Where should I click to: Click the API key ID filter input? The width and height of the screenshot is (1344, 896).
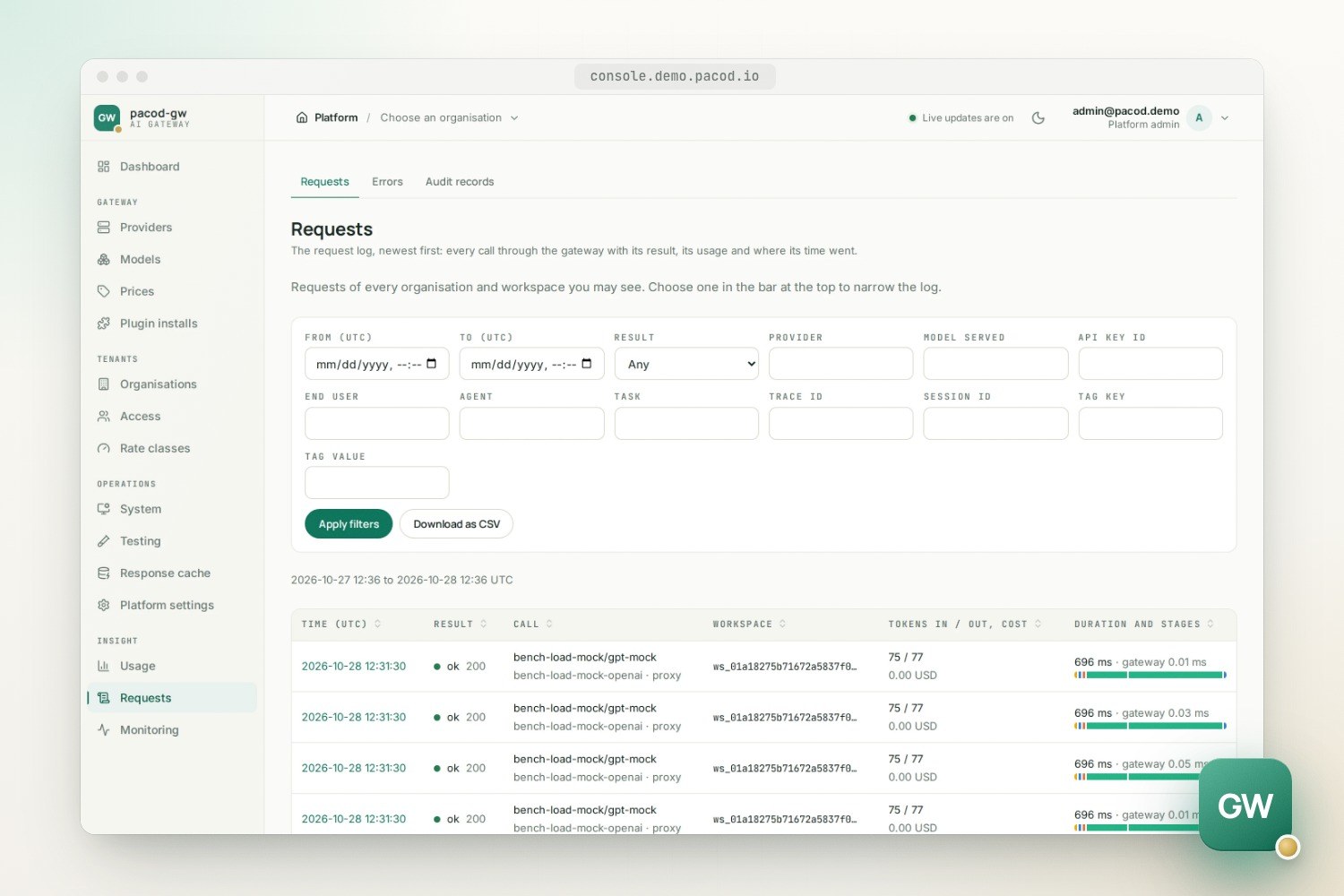pos(1150,364)
